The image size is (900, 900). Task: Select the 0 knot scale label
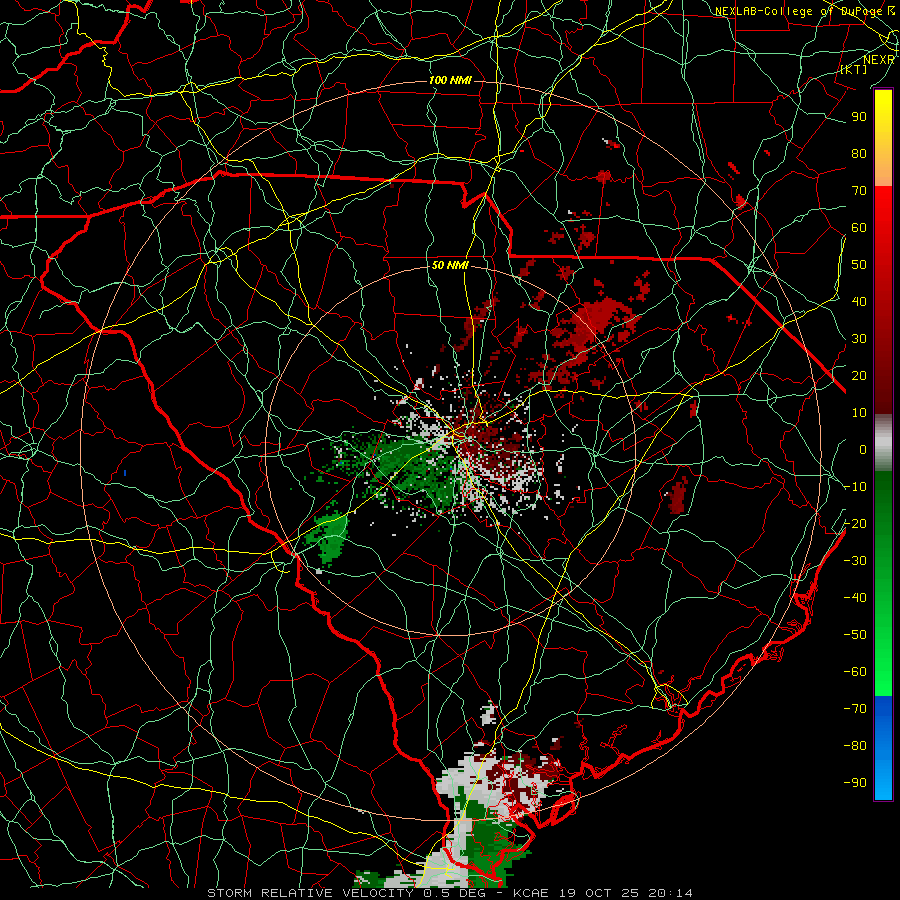point(863,449)
